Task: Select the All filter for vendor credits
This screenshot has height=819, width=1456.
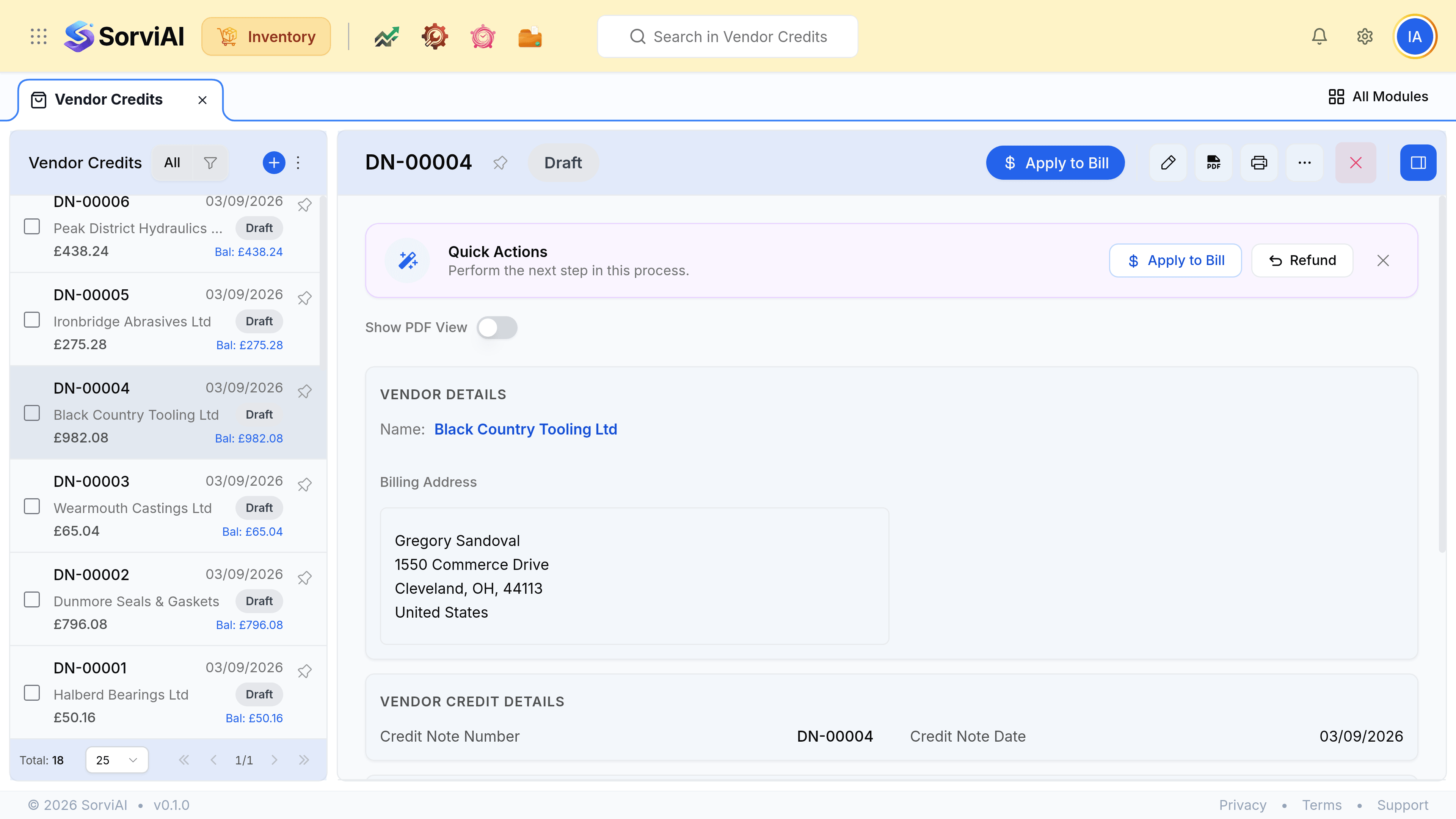Action: [x=172, y=163]
